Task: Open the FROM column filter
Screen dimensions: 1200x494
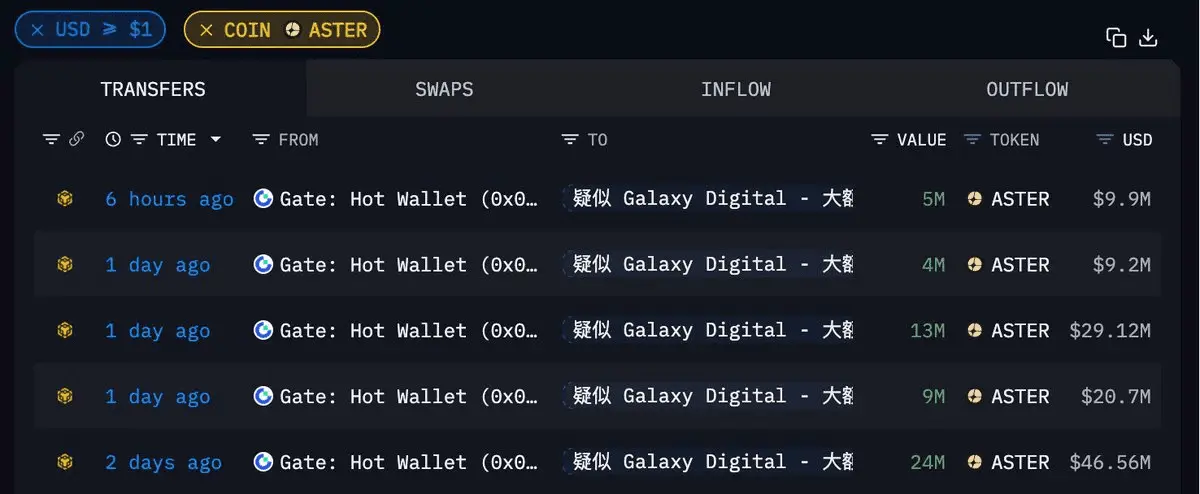Action: (x=260, y=140)
